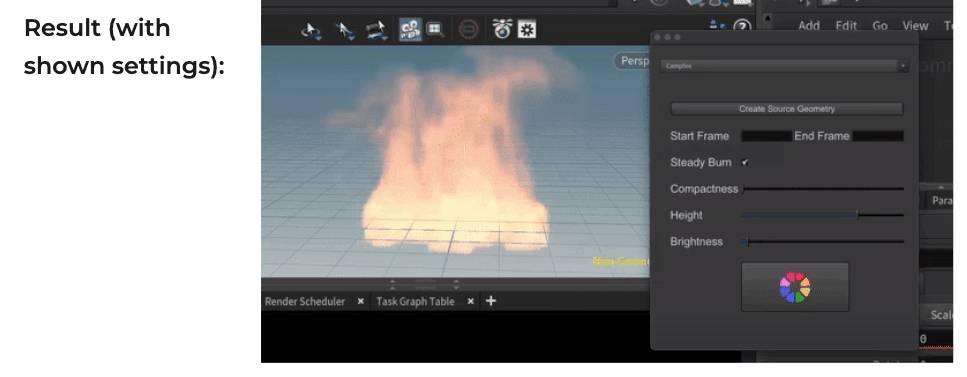The width and height of the screenshot is (967, 377).
Task: Focus the Start Frame input field
Action: [x=767, y=136]
